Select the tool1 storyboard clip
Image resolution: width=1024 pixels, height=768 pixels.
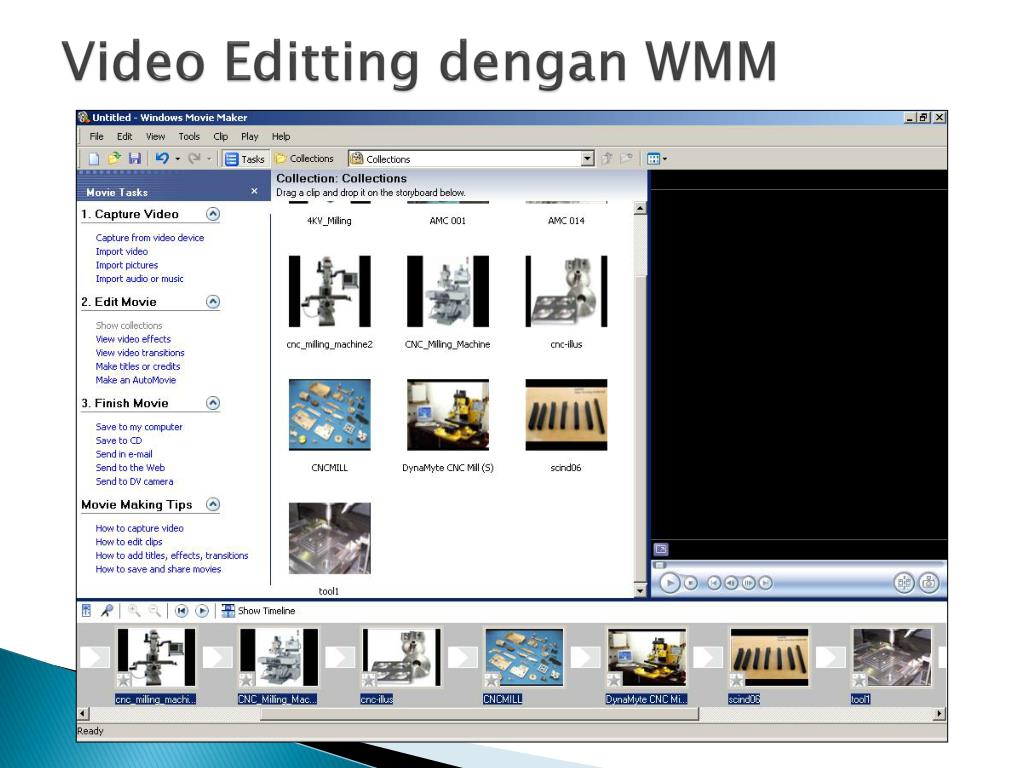pyautogui.click(x=892, y=657)
